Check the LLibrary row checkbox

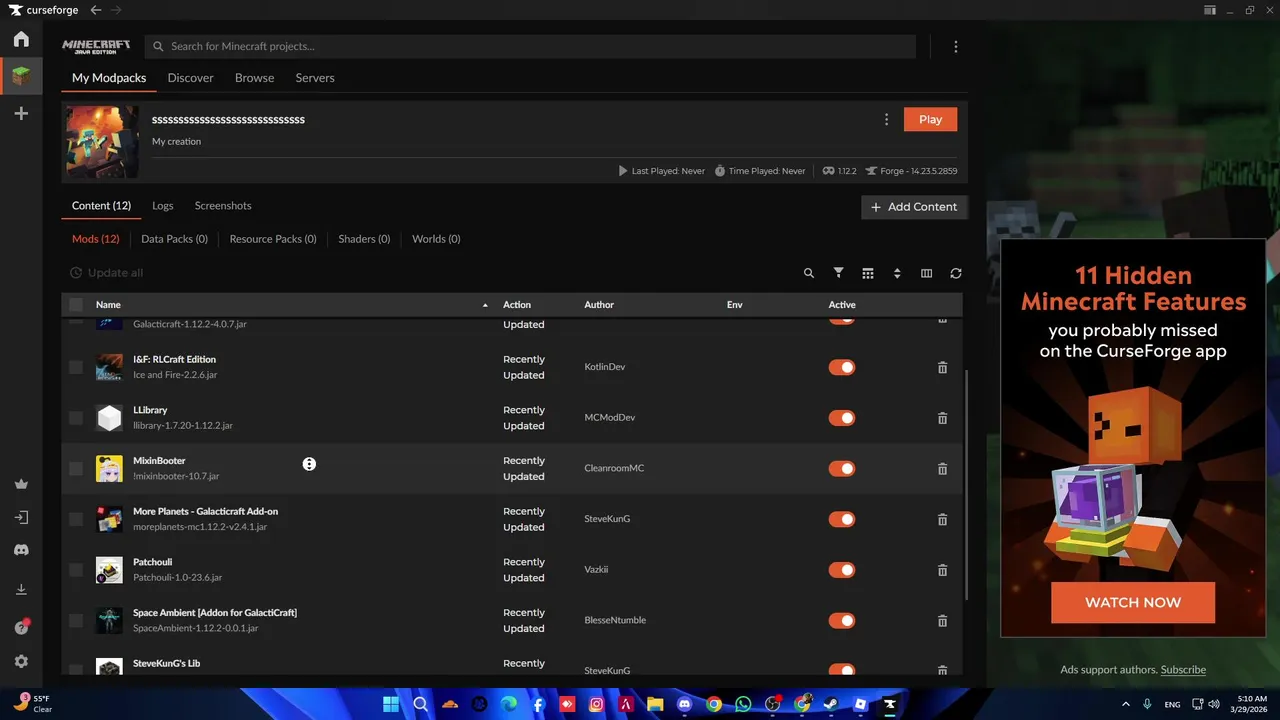point(76,418)
